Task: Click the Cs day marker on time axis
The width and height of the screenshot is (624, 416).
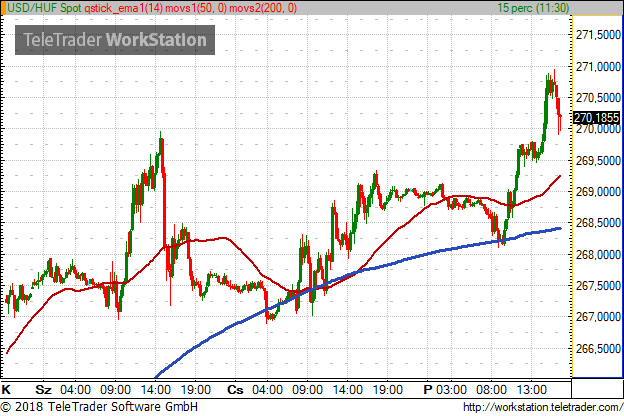Action: 235,389
